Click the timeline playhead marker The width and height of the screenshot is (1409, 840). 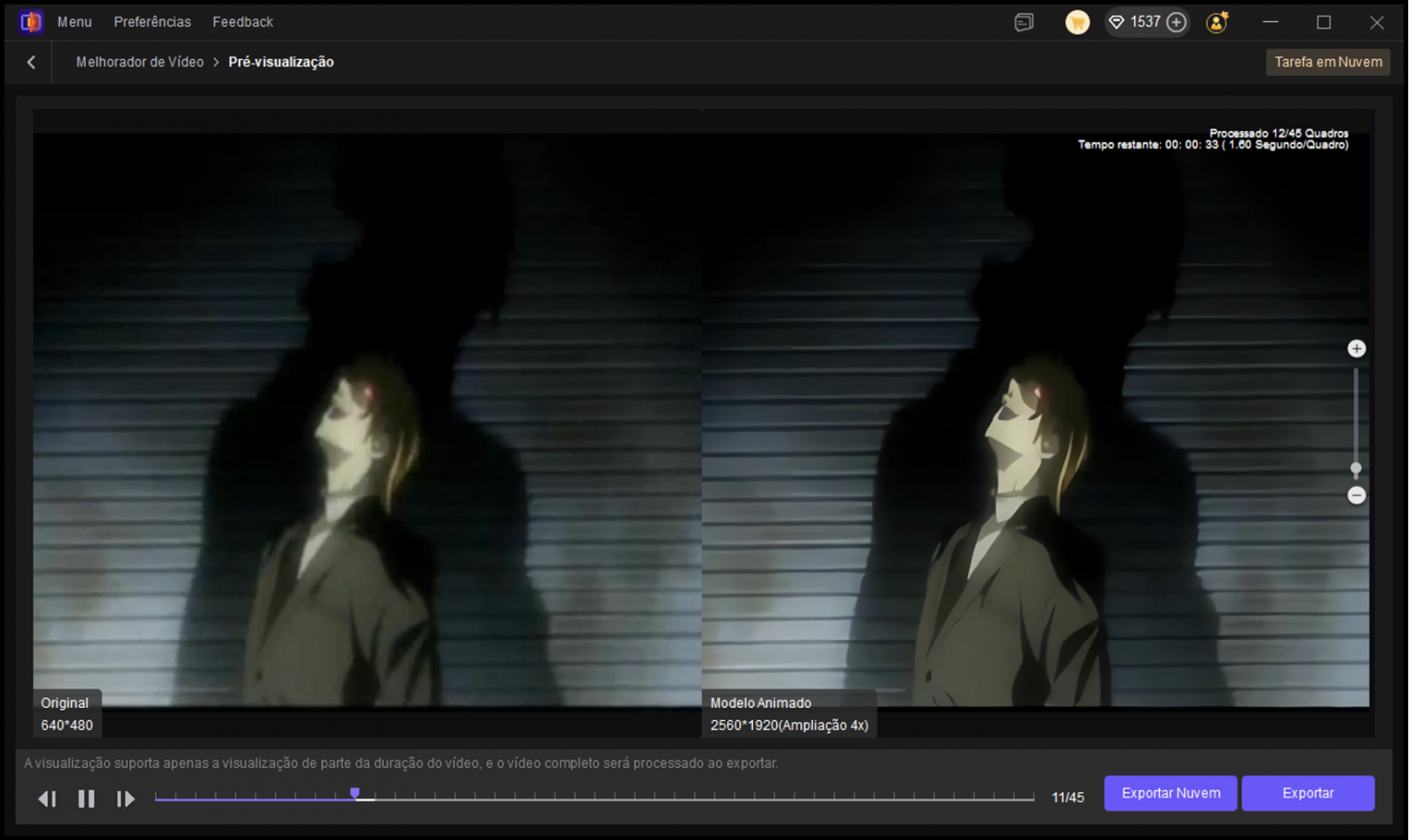point(355,794)
